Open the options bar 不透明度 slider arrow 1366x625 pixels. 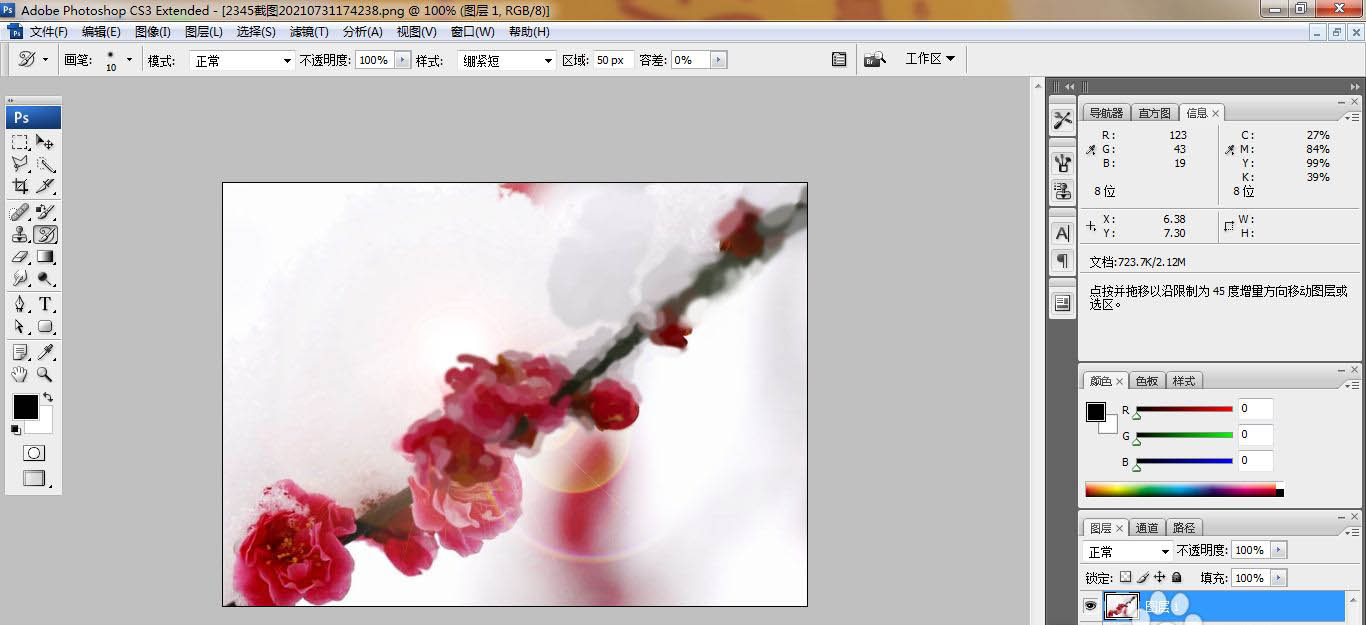tap(403, 60)
